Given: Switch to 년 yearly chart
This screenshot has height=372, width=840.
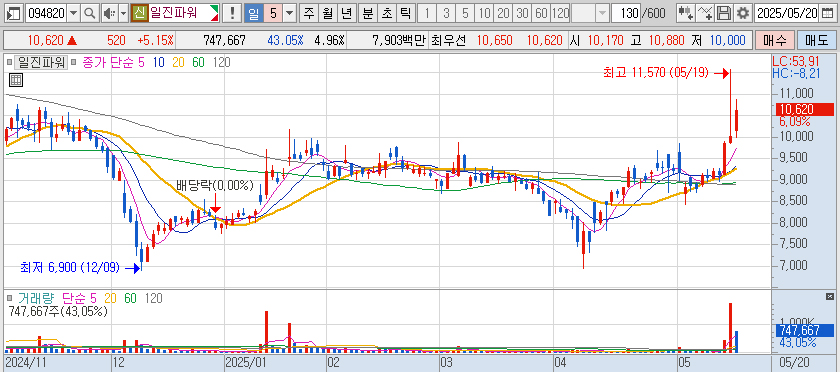Looking at the screenshot, I should point(347,13).
